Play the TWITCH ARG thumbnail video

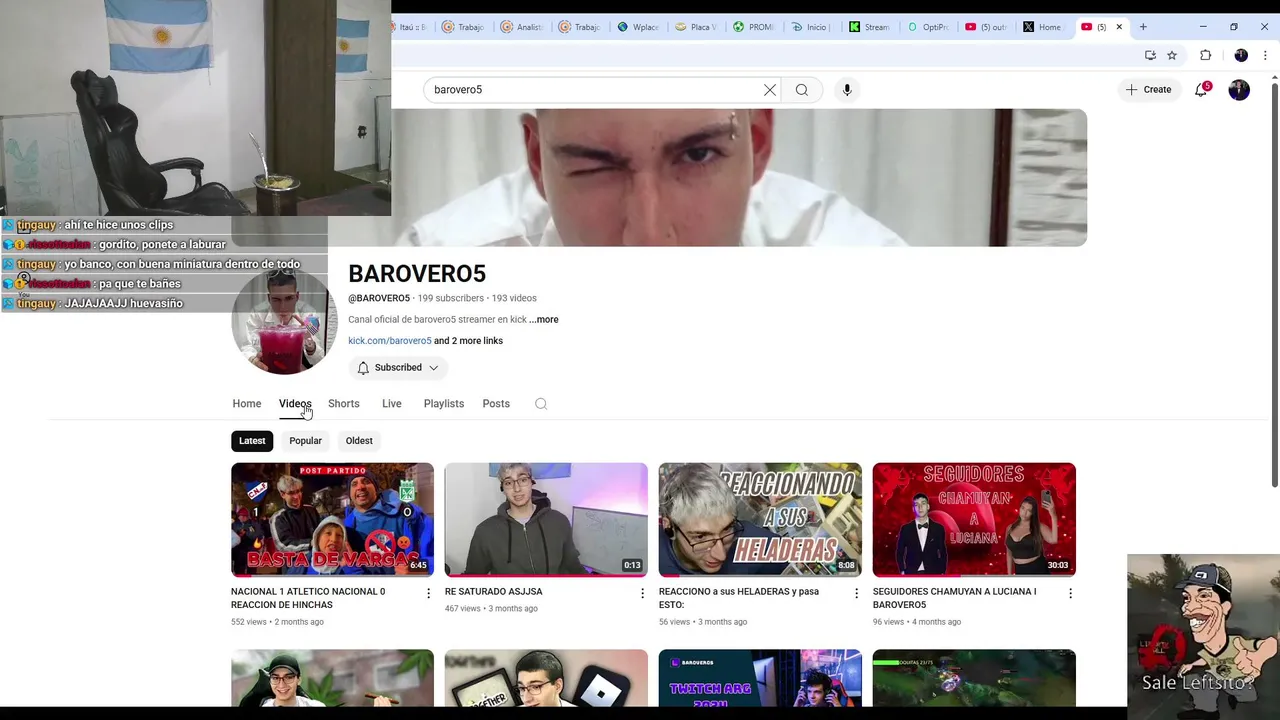coord(760,678)
